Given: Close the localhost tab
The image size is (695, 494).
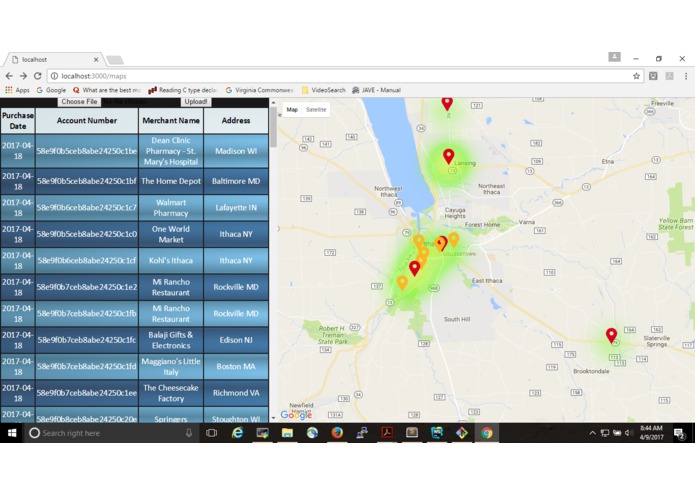Looking at the screenshot, I should coord(96,59).
